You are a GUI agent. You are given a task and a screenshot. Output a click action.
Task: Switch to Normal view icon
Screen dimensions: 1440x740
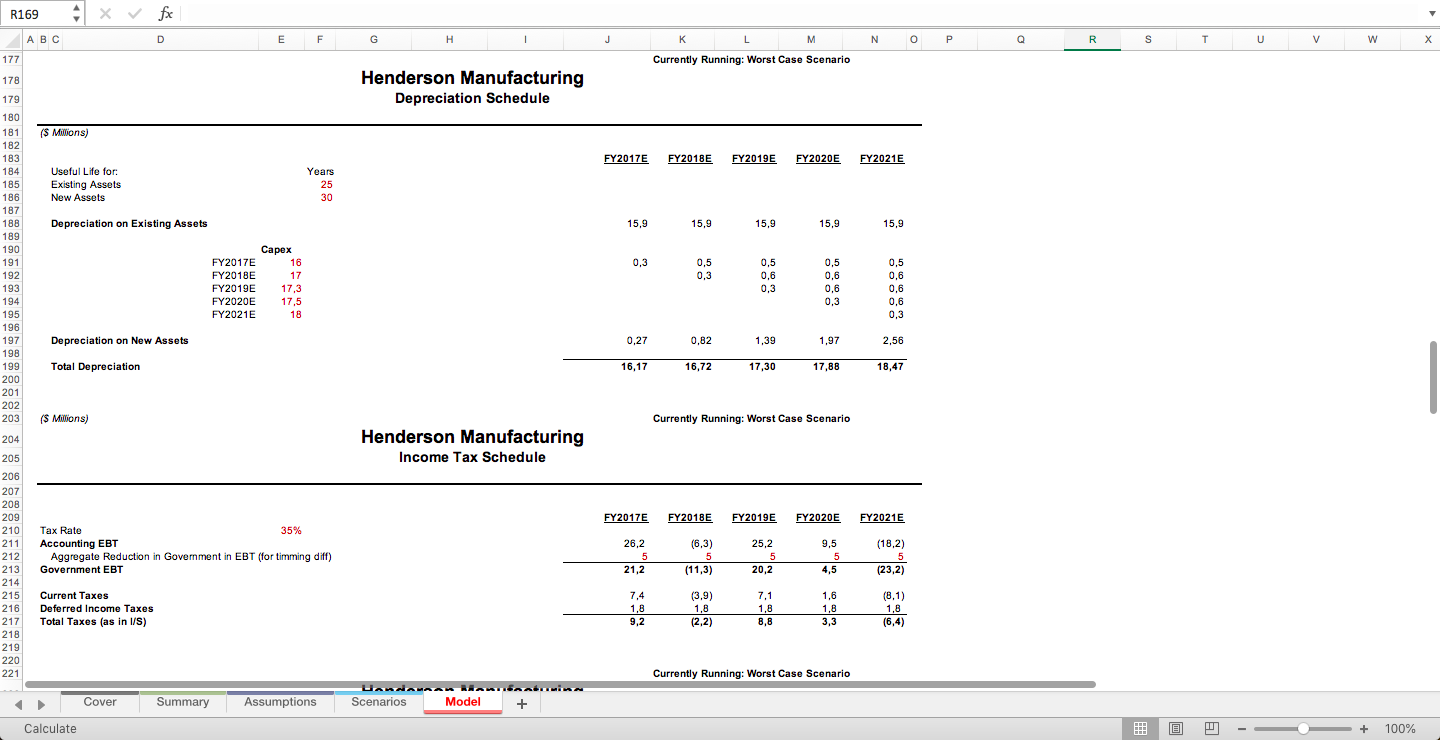[1139, 728]
